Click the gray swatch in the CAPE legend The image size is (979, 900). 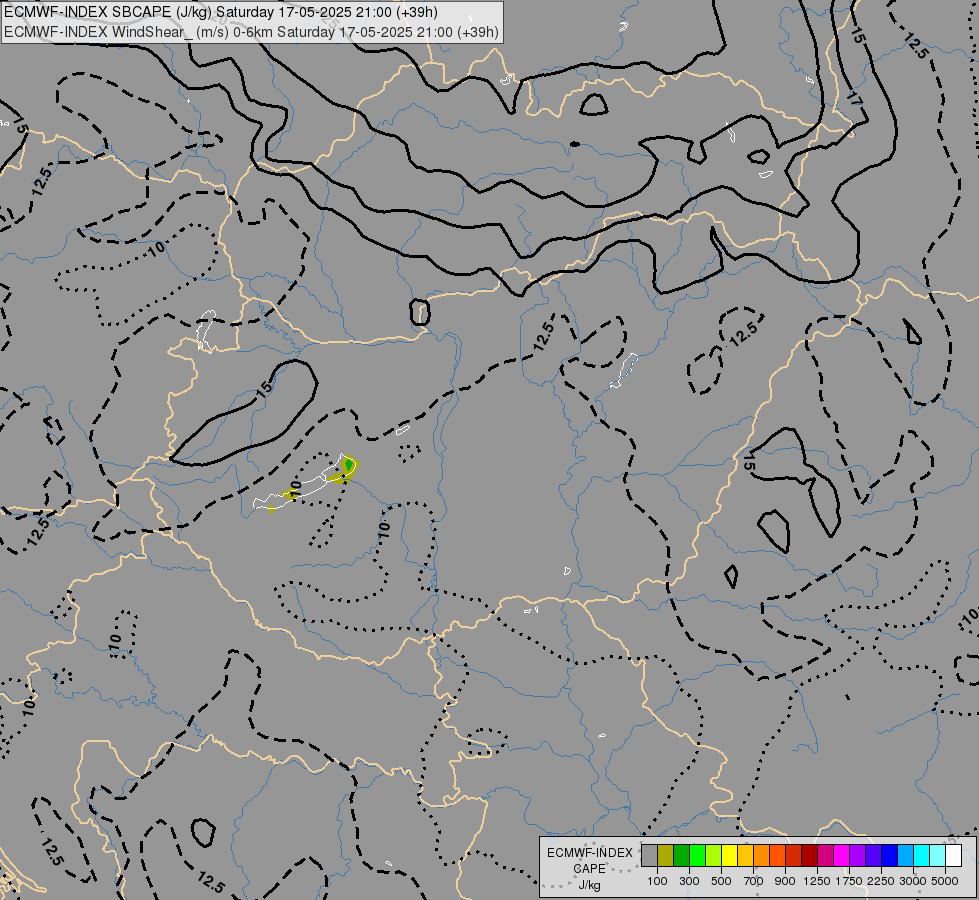tap(649, 856)
